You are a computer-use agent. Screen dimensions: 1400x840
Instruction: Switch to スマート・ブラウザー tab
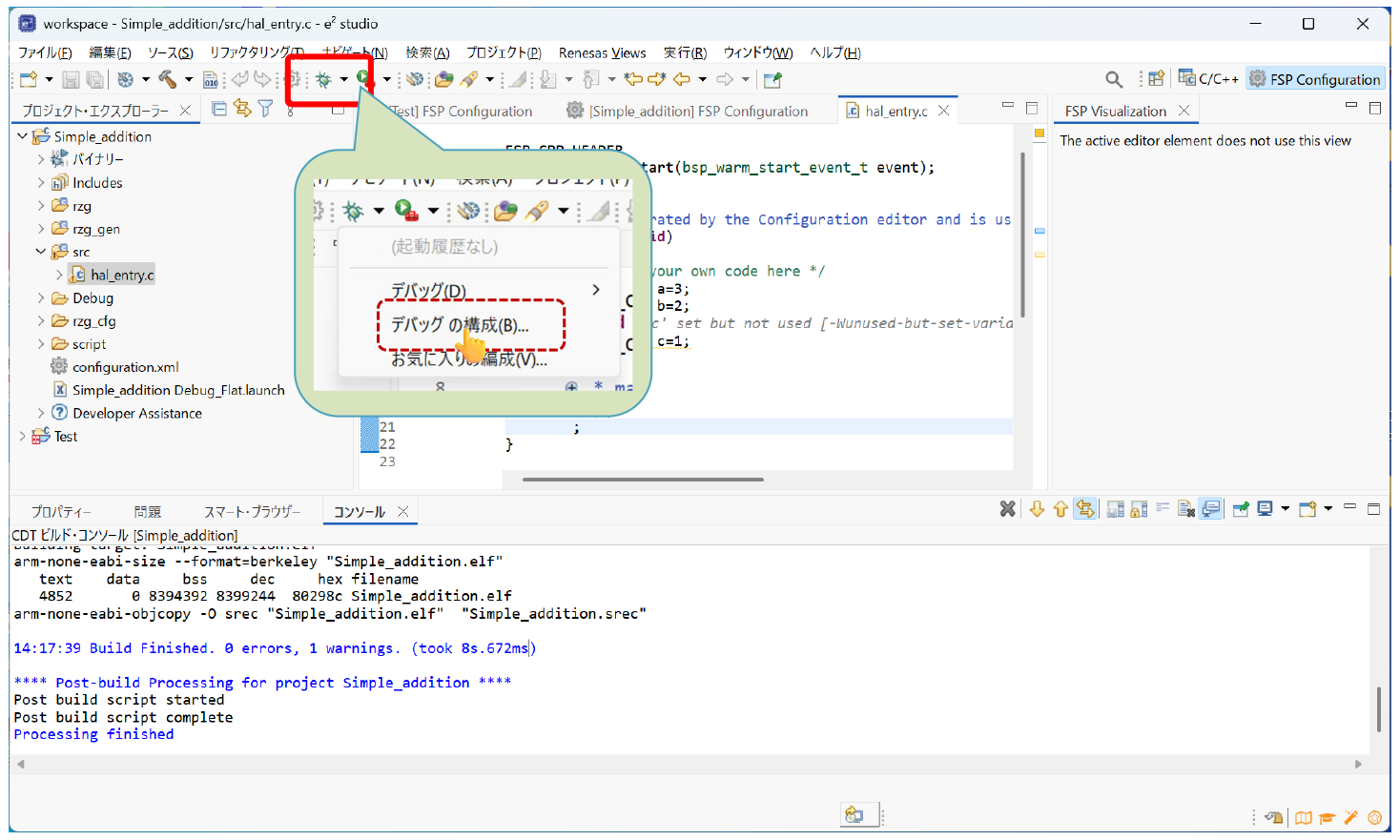(252, 512)
